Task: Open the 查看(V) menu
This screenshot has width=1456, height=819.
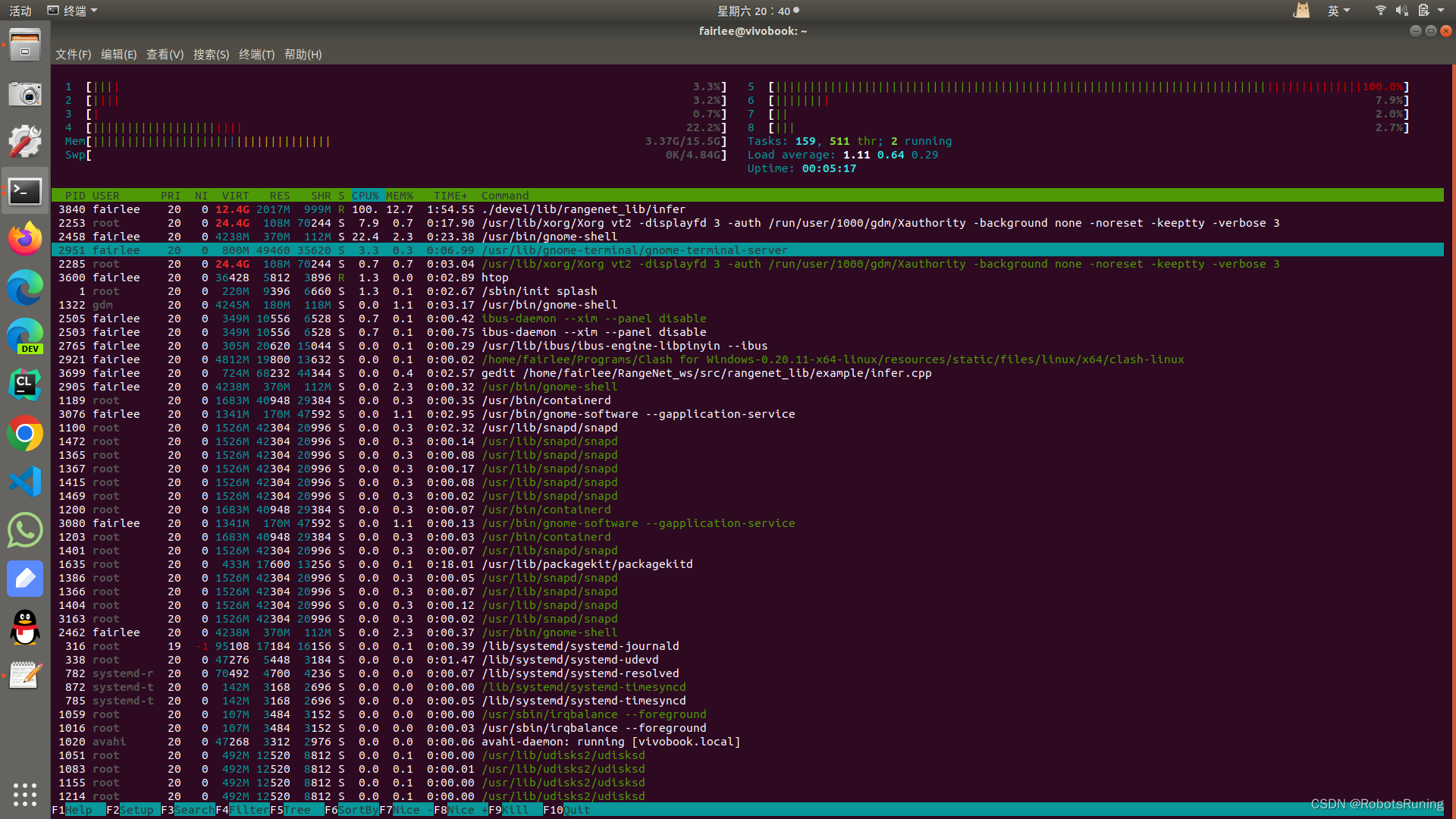Action: pyautogui.click(x=165, y=54)
